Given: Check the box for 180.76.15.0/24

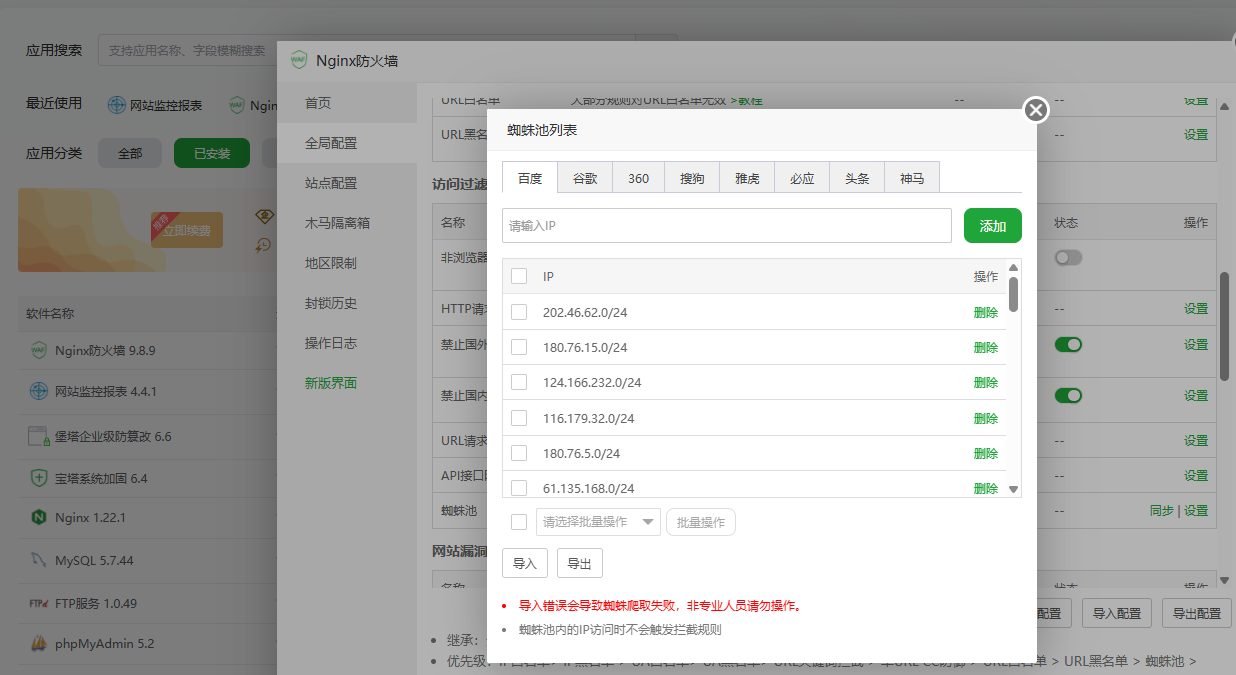Looking at the screenshot, I should click(519, 347).
